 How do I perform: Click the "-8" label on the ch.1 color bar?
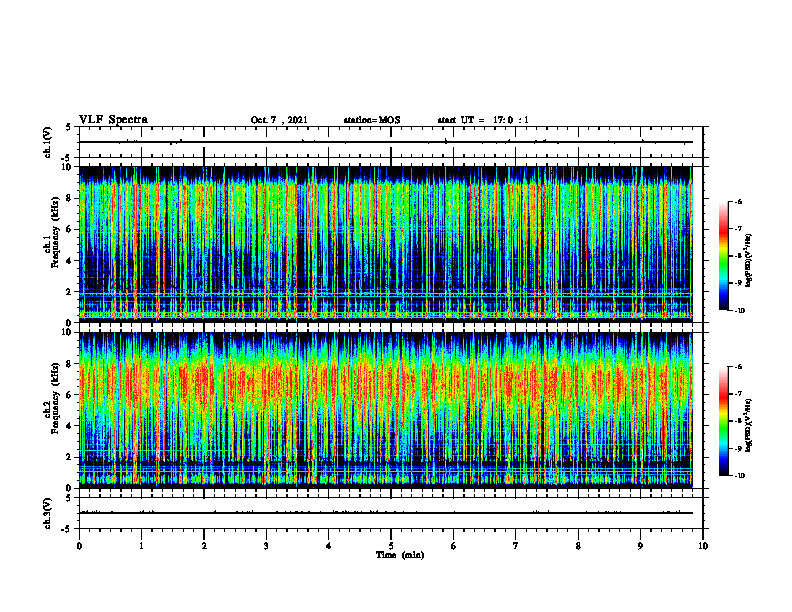point(738,256)
